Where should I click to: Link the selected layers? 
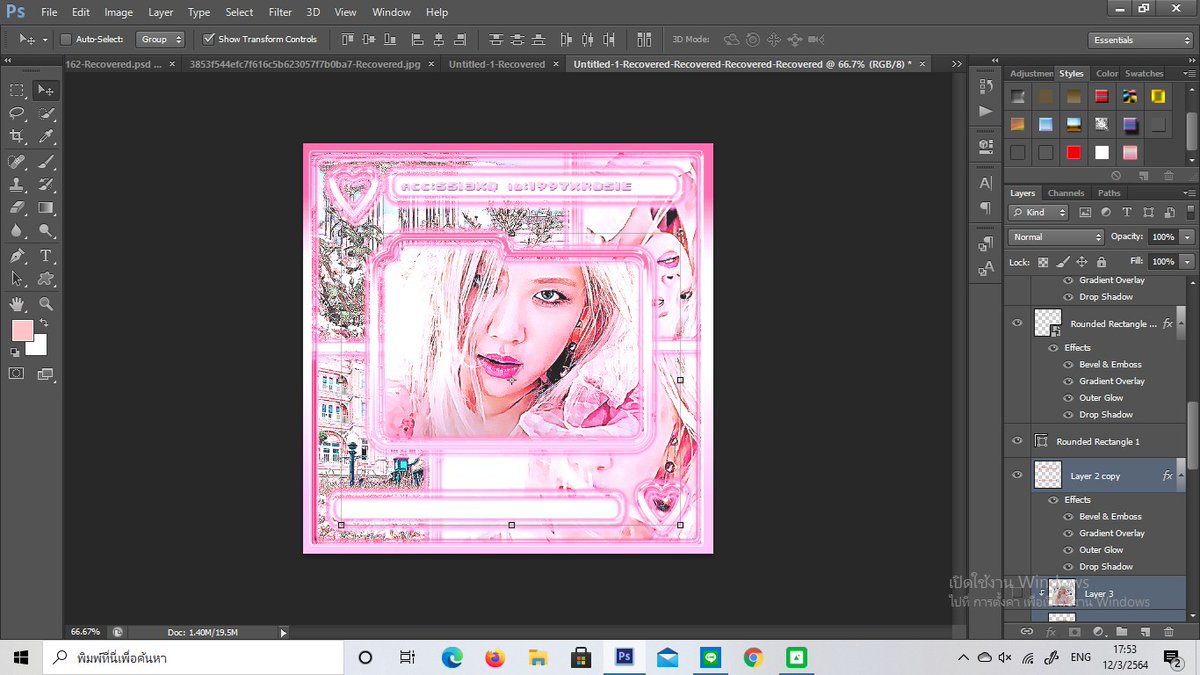(1026, 632)
